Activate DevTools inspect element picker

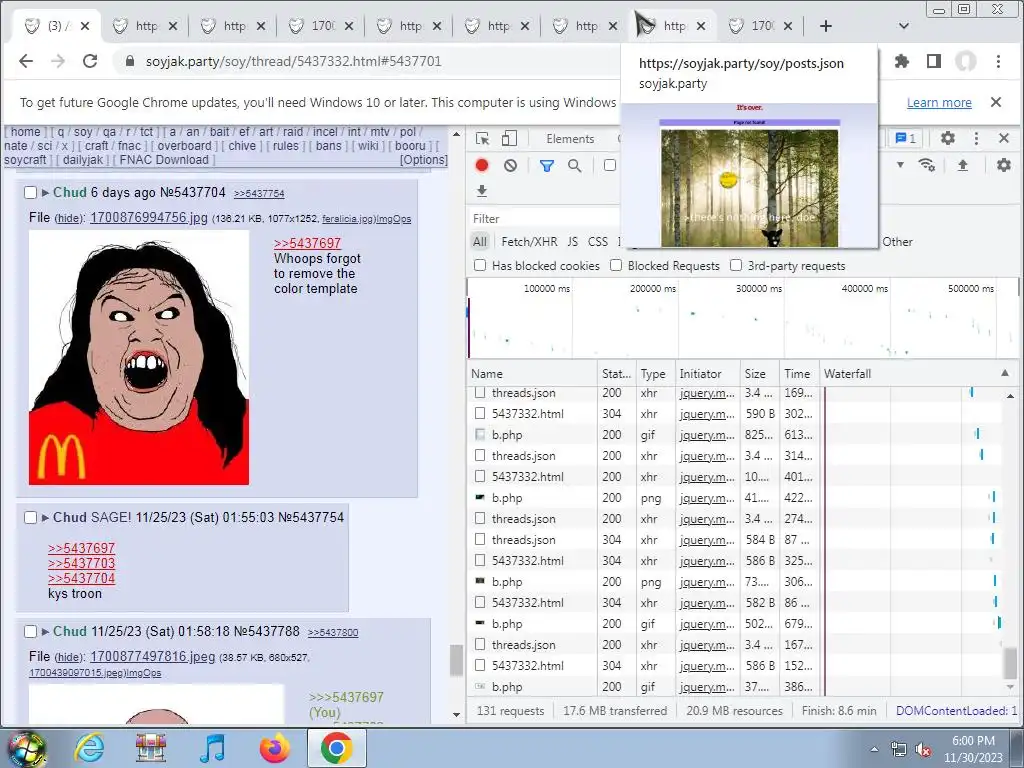click(483, 138)
